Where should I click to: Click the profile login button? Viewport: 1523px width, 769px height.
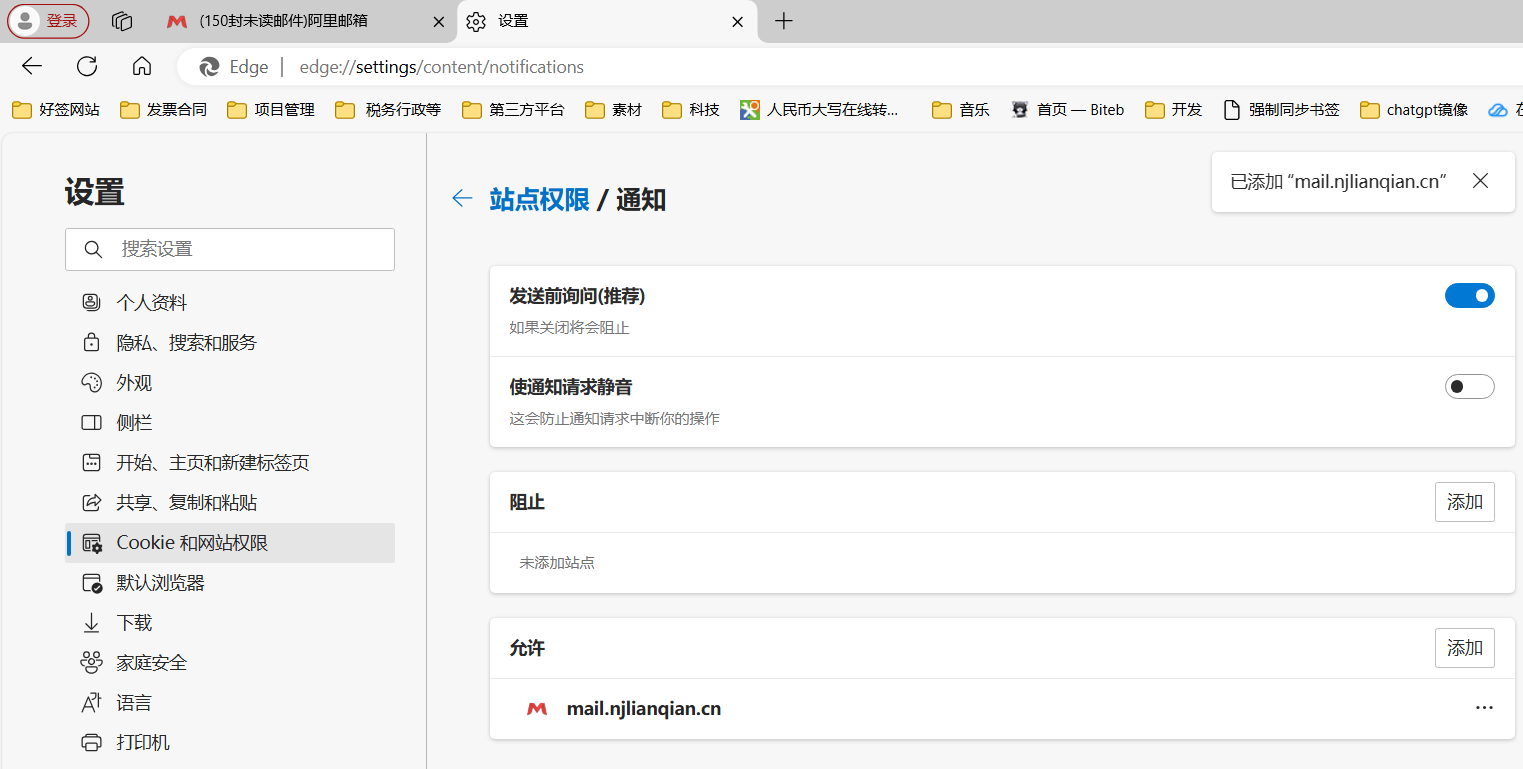click(x=48, y=21)
